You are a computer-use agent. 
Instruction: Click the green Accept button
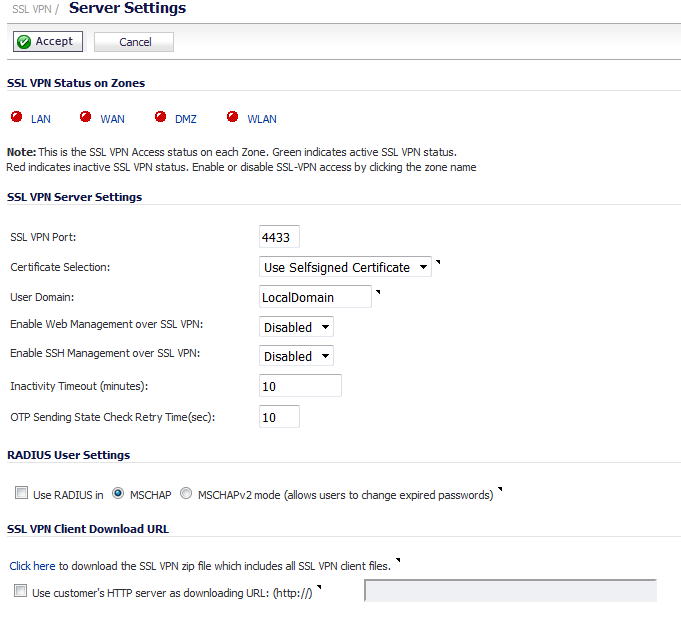coord(48,42)
